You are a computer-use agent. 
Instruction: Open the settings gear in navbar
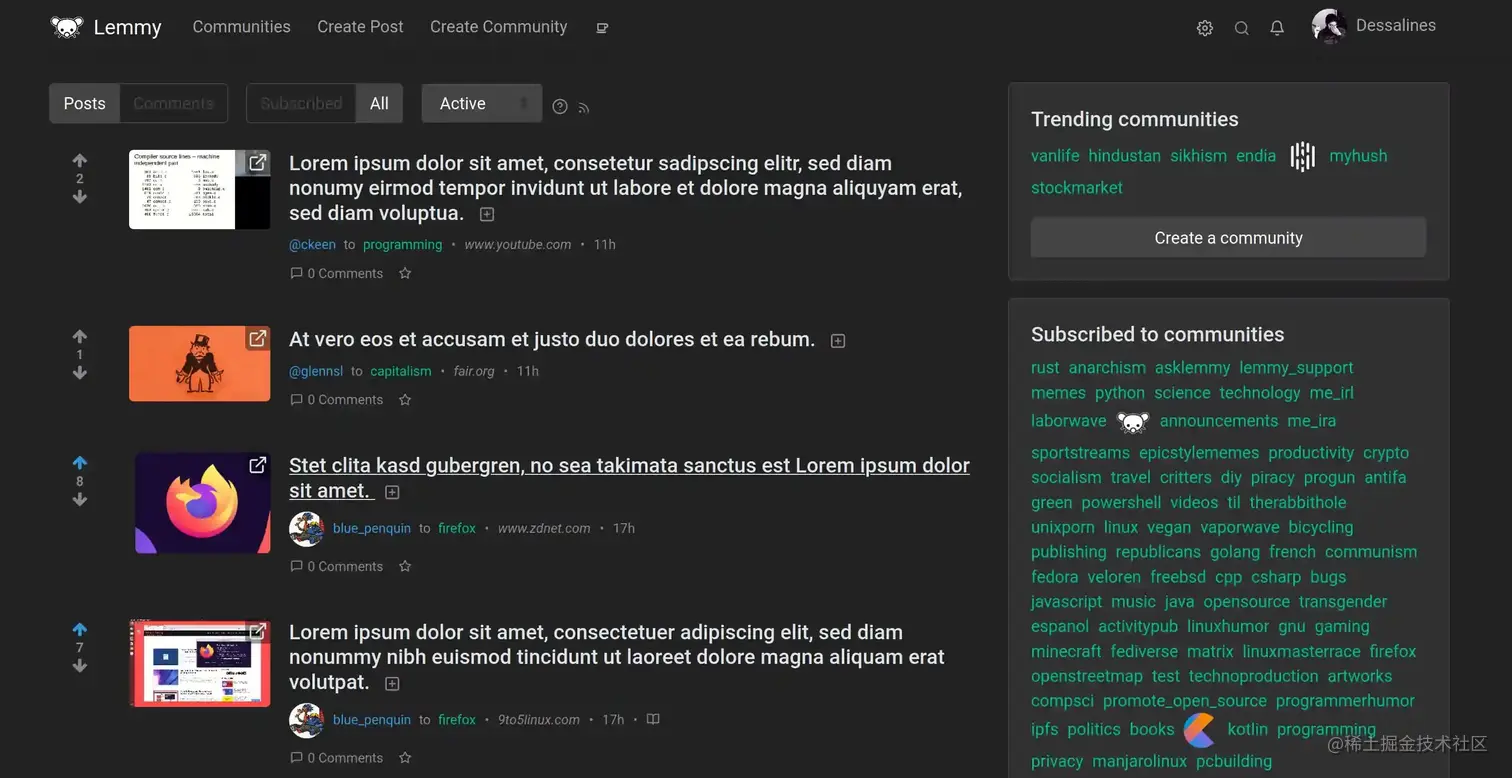(x=1205, y=28)
